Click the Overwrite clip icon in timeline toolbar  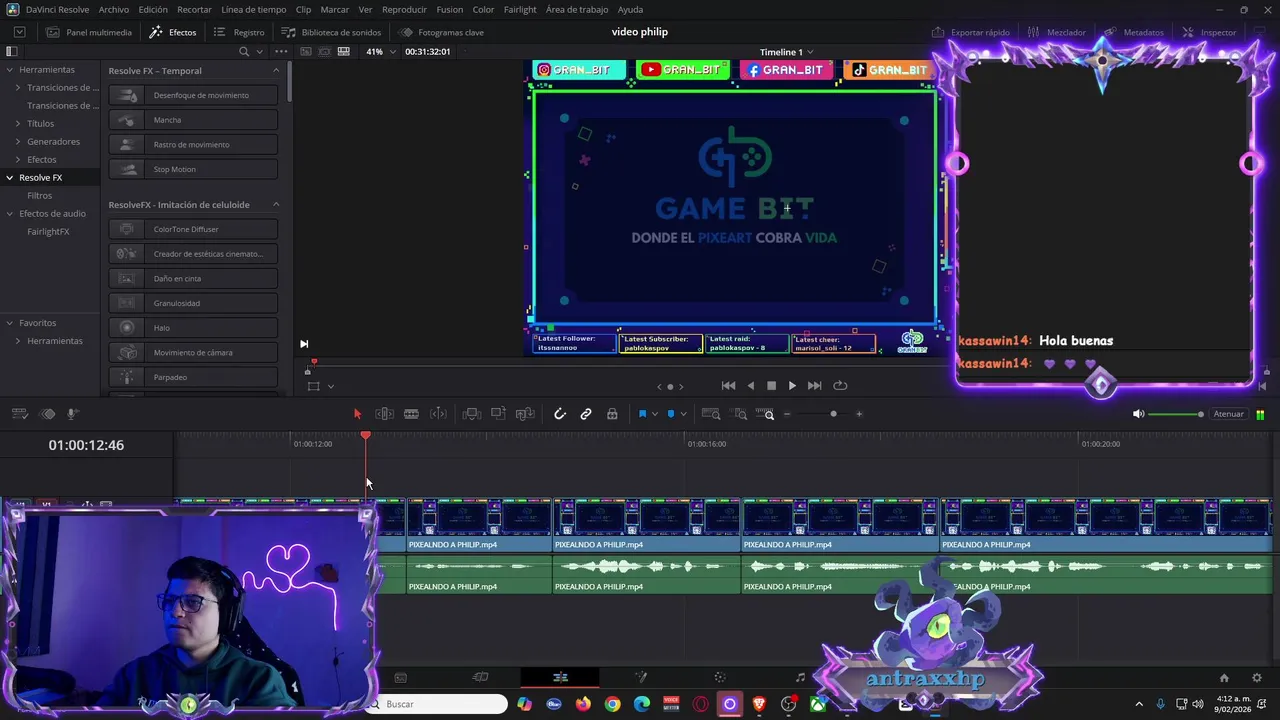pyautogui.click(x=498, y=414)
